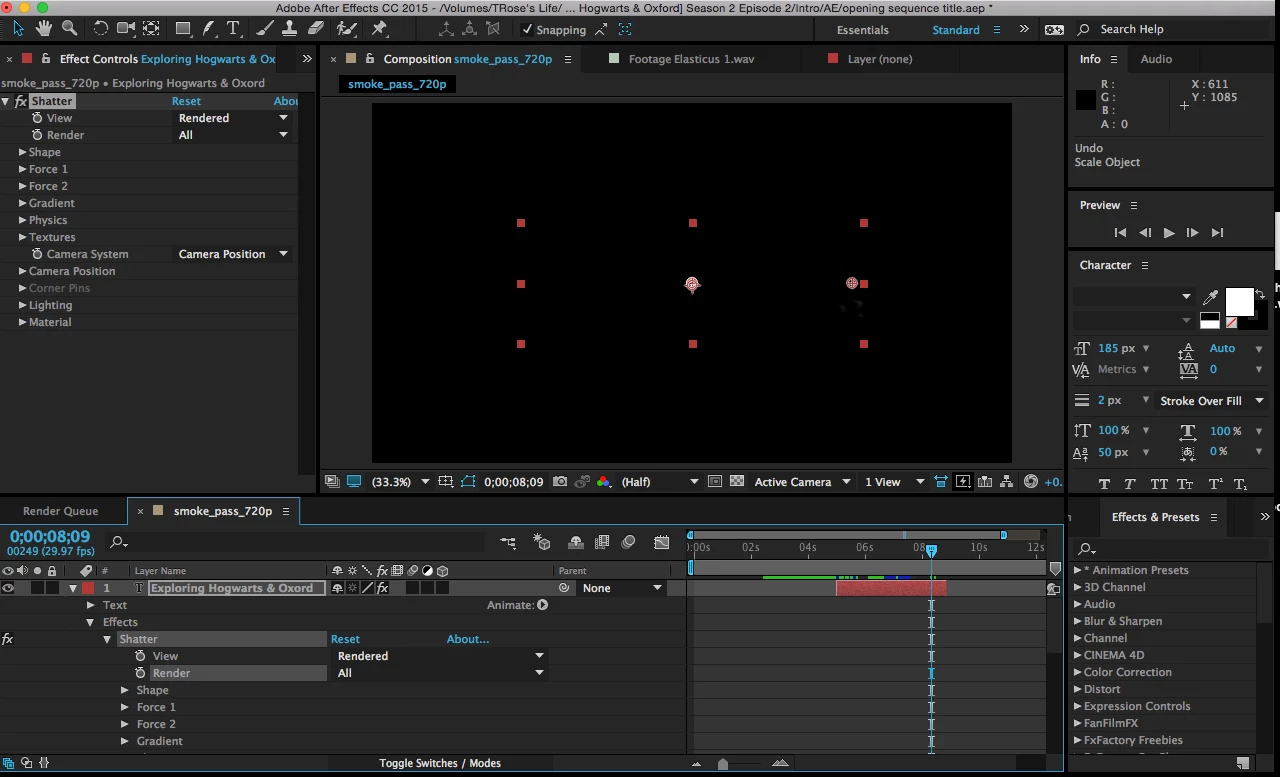This screenshot has width=1280, height=777.
Task: Click the Draft 3D icon in timeline
Action: (x=542, y=543)
